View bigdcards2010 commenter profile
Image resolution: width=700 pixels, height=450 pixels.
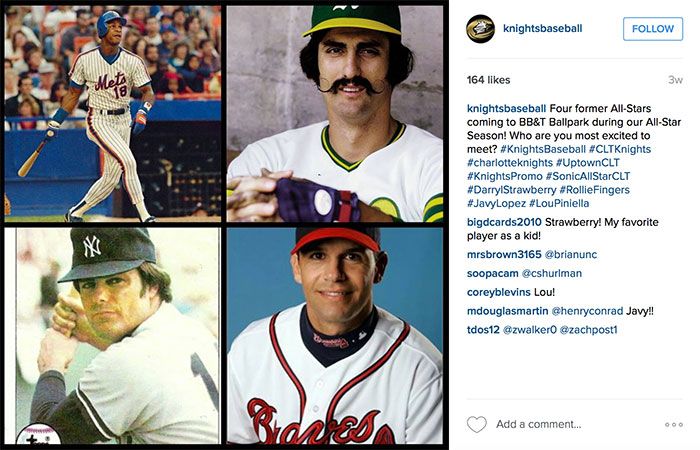(x=504, y=222)
